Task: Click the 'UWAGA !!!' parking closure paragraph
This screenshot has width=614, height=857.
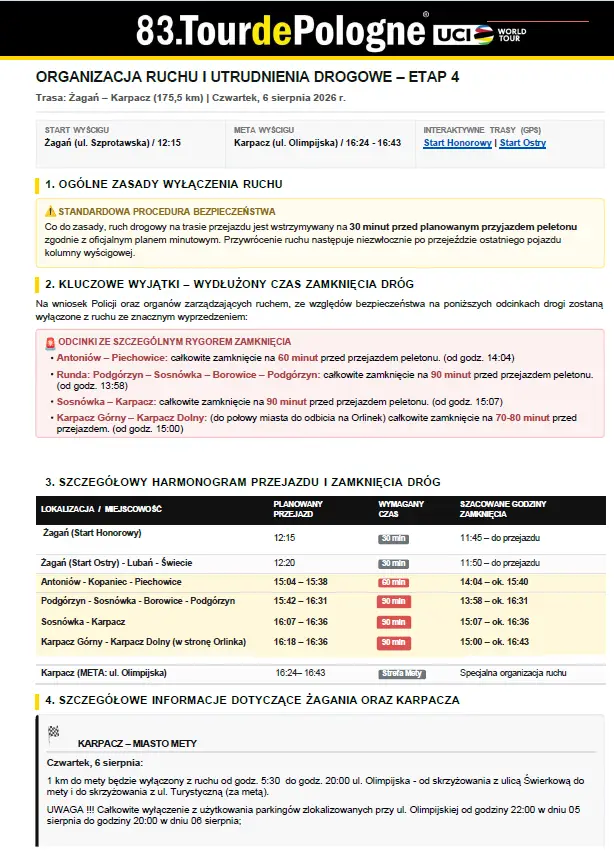Action: coord(313,815)
